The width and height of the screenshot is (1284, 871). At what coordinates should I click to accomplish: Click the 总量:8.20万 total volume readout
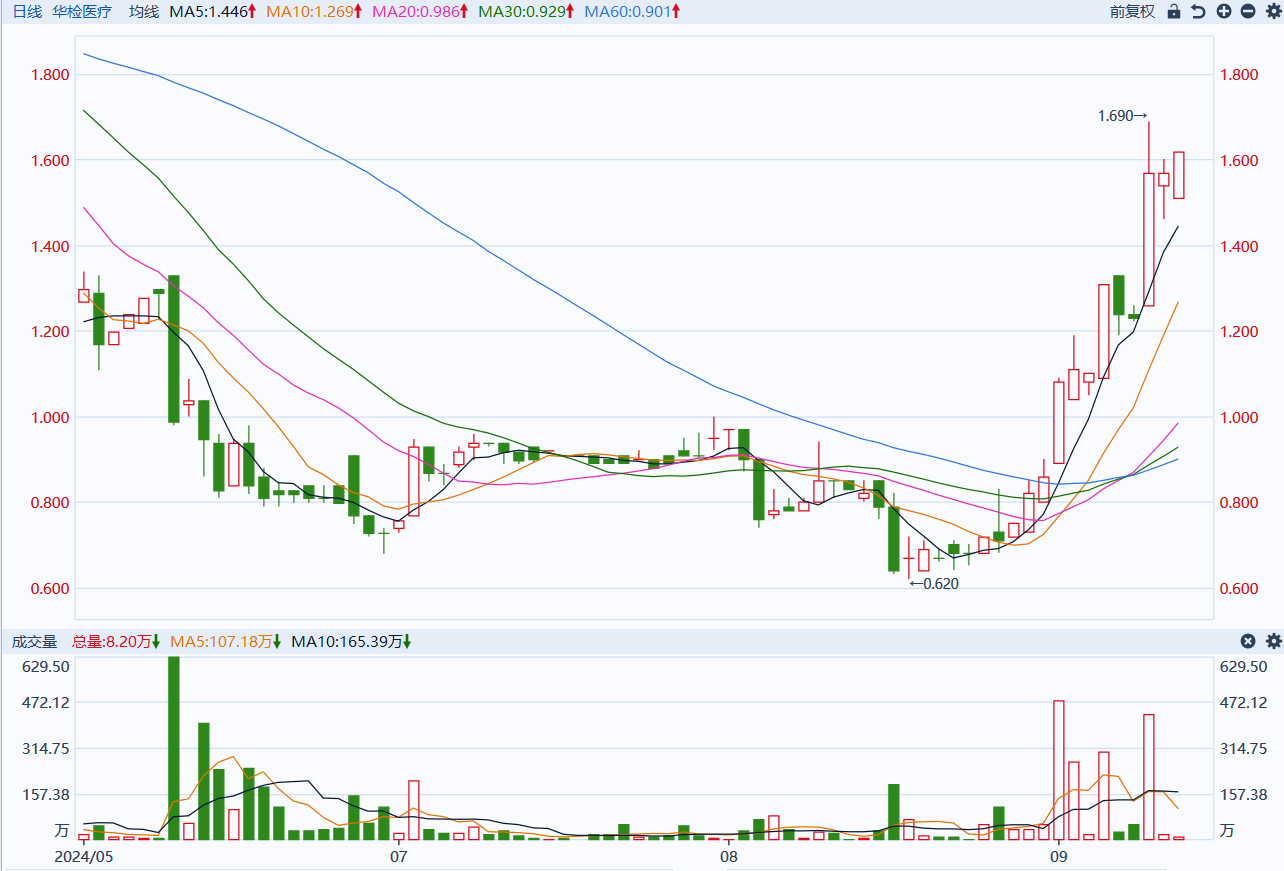(x=116, y=641)
